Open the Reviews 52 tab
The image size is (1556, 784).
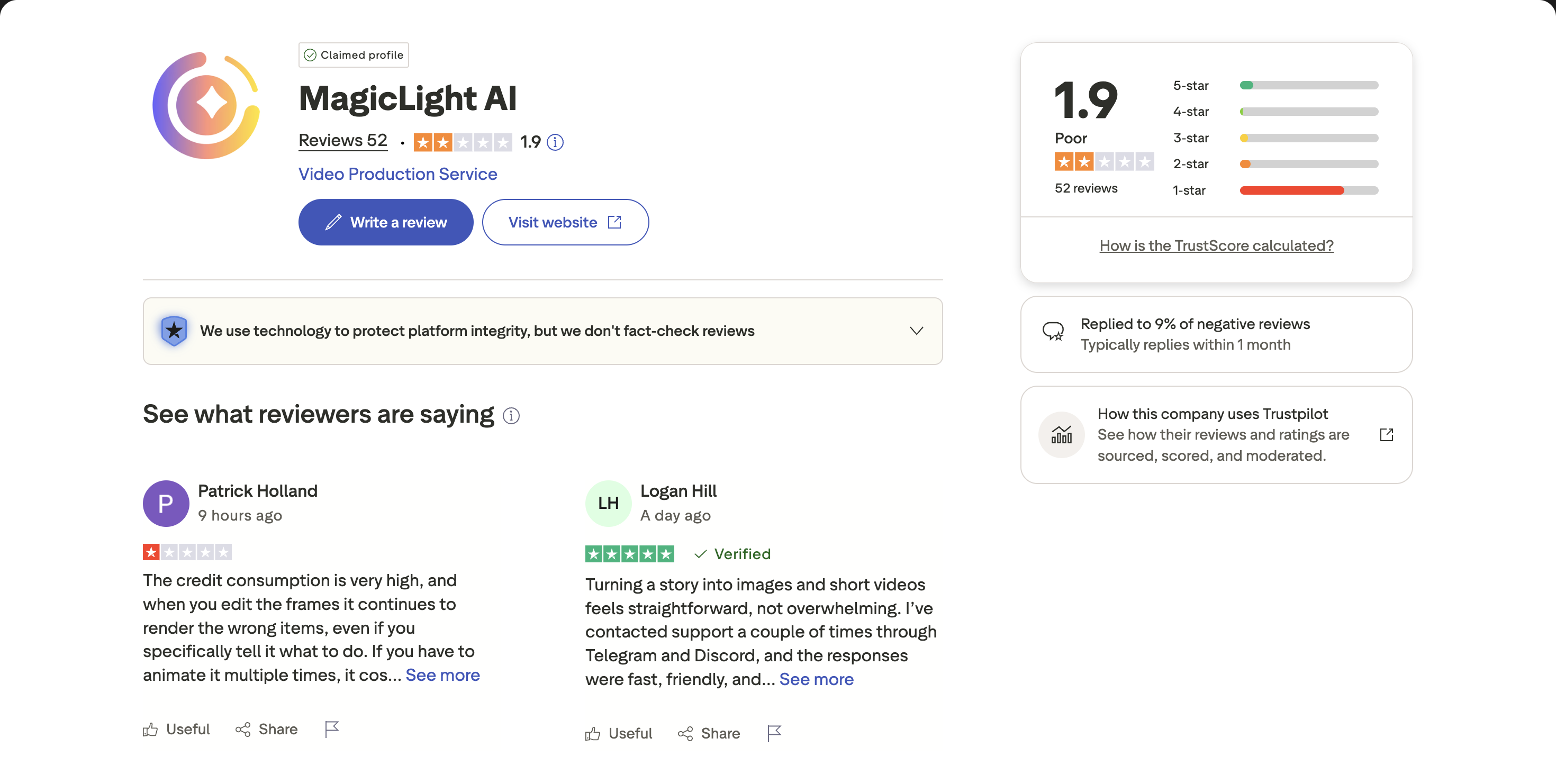click(x=342, y=140)
